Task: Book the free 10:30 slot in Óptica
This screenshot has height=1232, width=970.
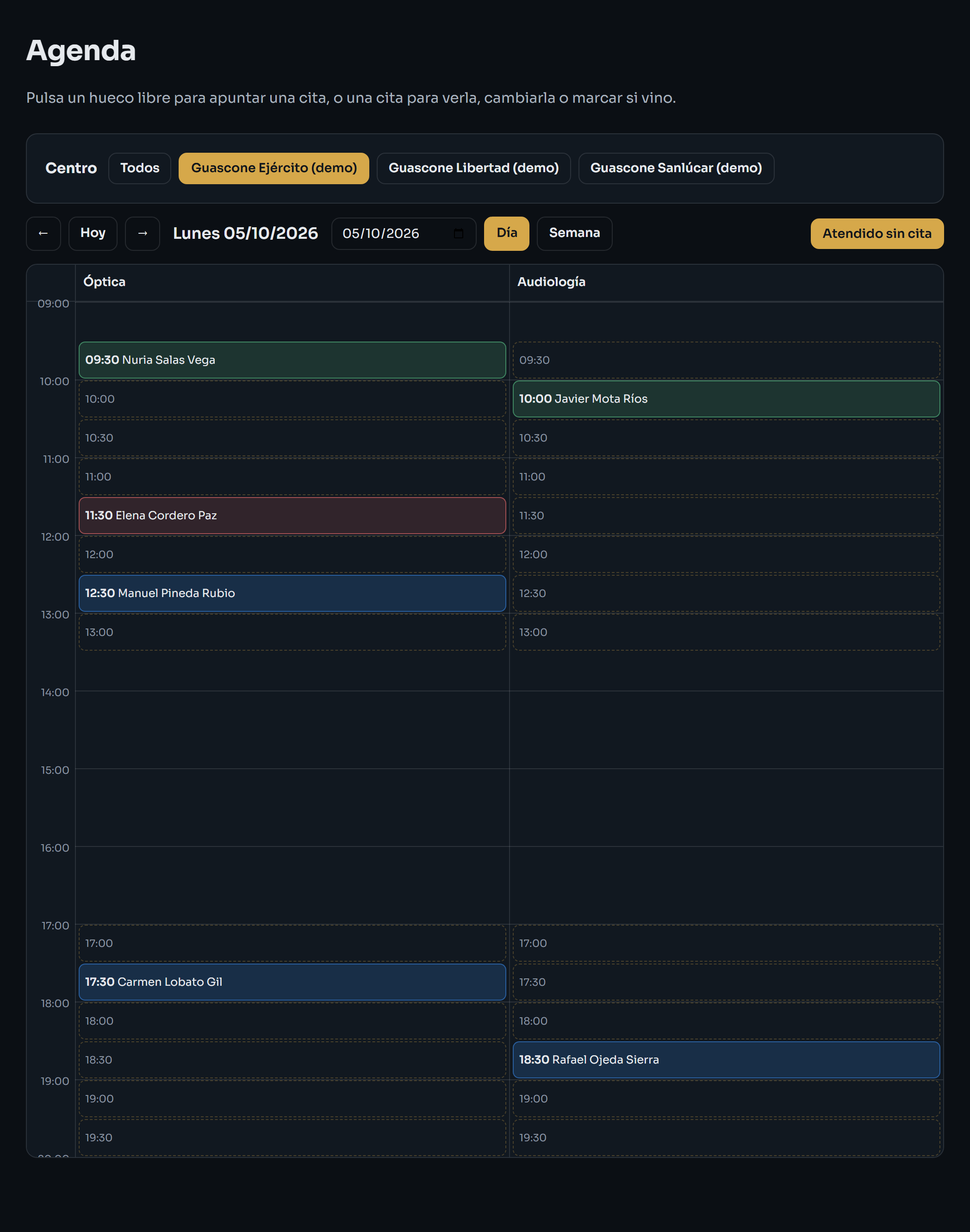Action: [292, 438]
